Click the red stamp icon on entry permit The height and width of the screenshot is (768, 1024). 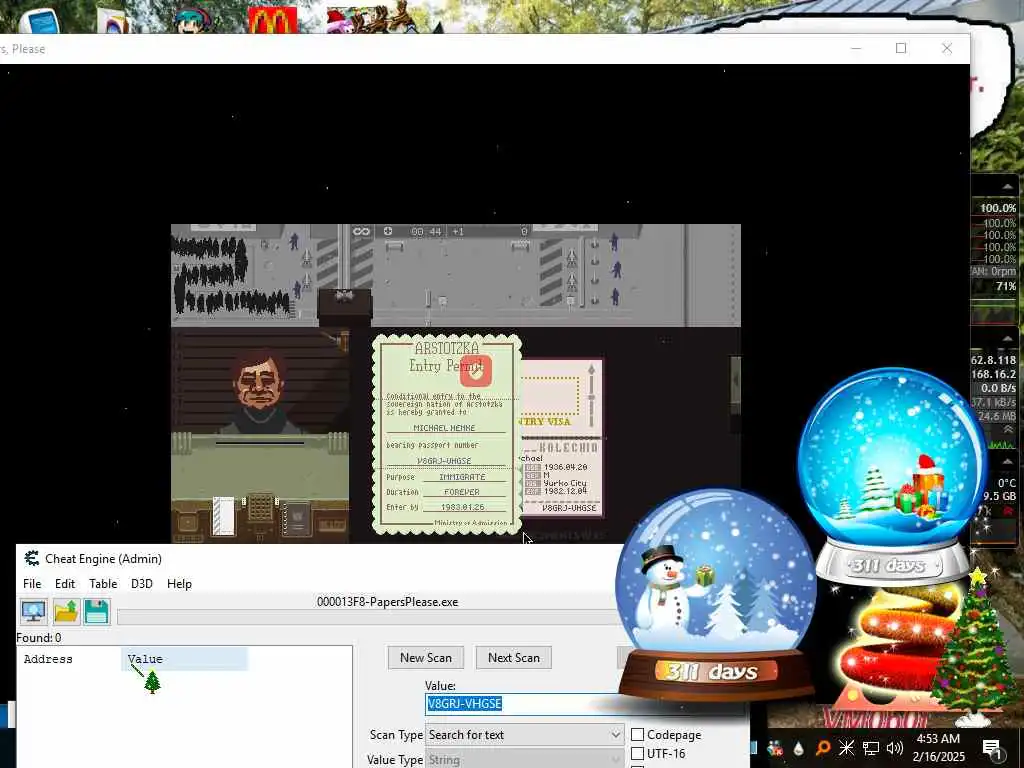[475, 370]
